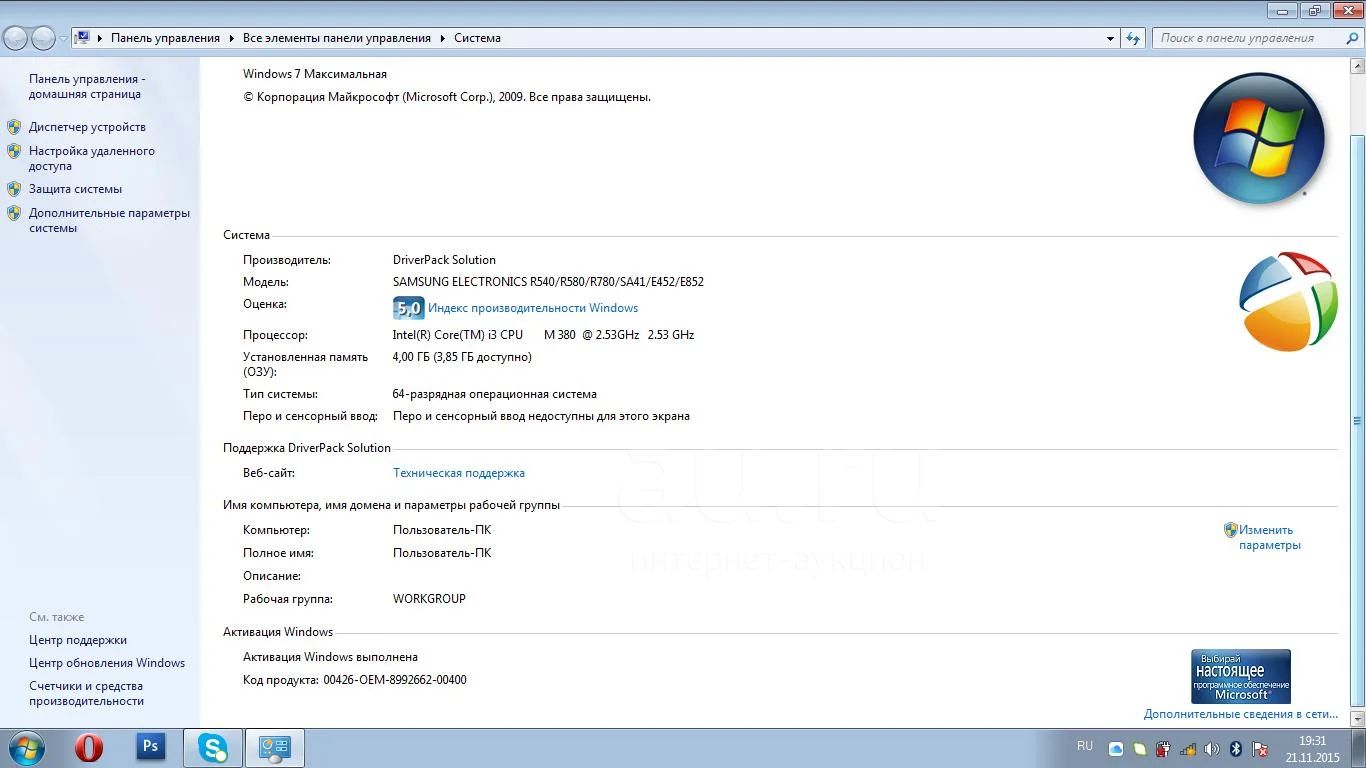The width and height of the screenshot is (1366, 768).
Task: Click the Forward navigation arrow
Action: point(43,38)
